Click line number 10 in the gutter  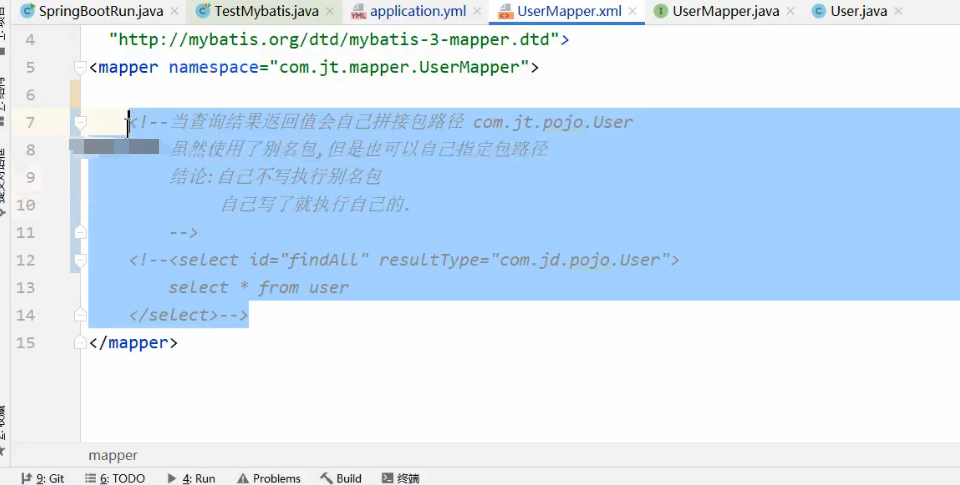point(26,205)
